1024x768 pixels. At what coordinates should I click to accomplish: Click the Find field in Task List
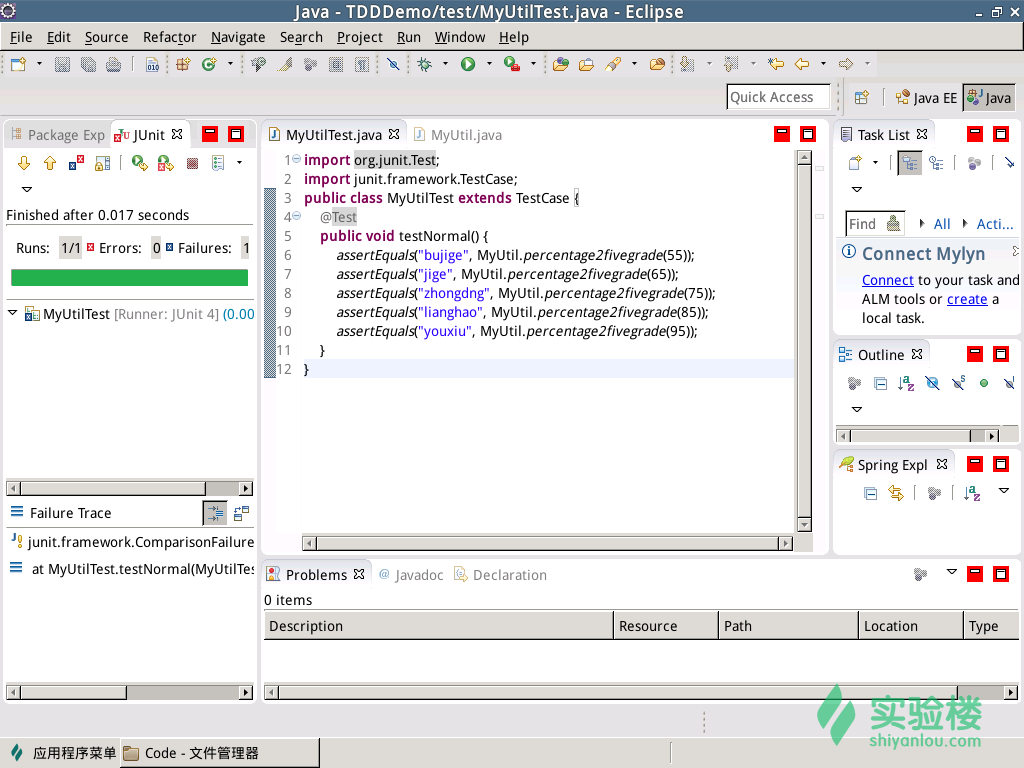coord(875,224)
